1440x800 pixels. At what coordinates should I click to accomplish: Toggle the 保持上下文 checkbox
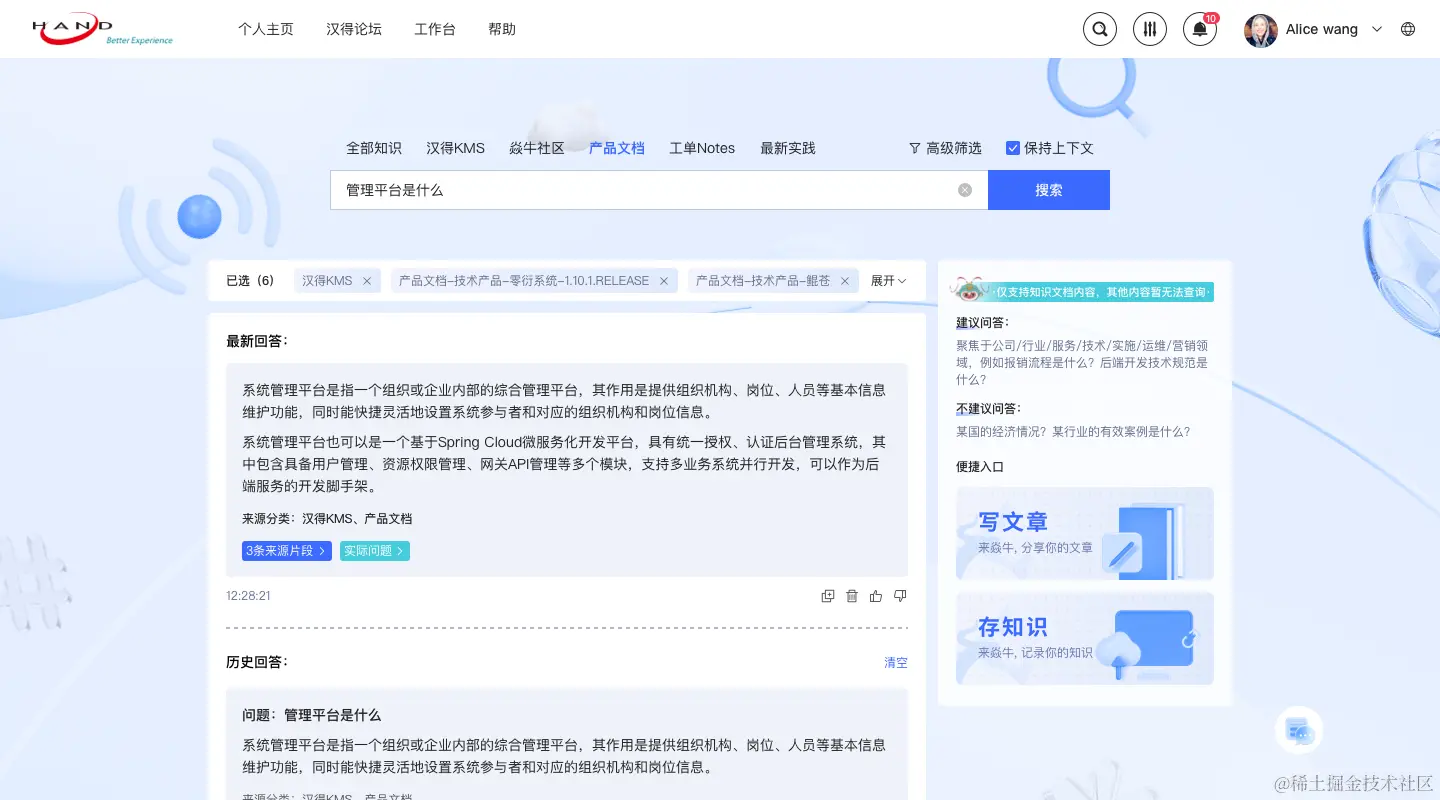click(x=1013, y=148)
